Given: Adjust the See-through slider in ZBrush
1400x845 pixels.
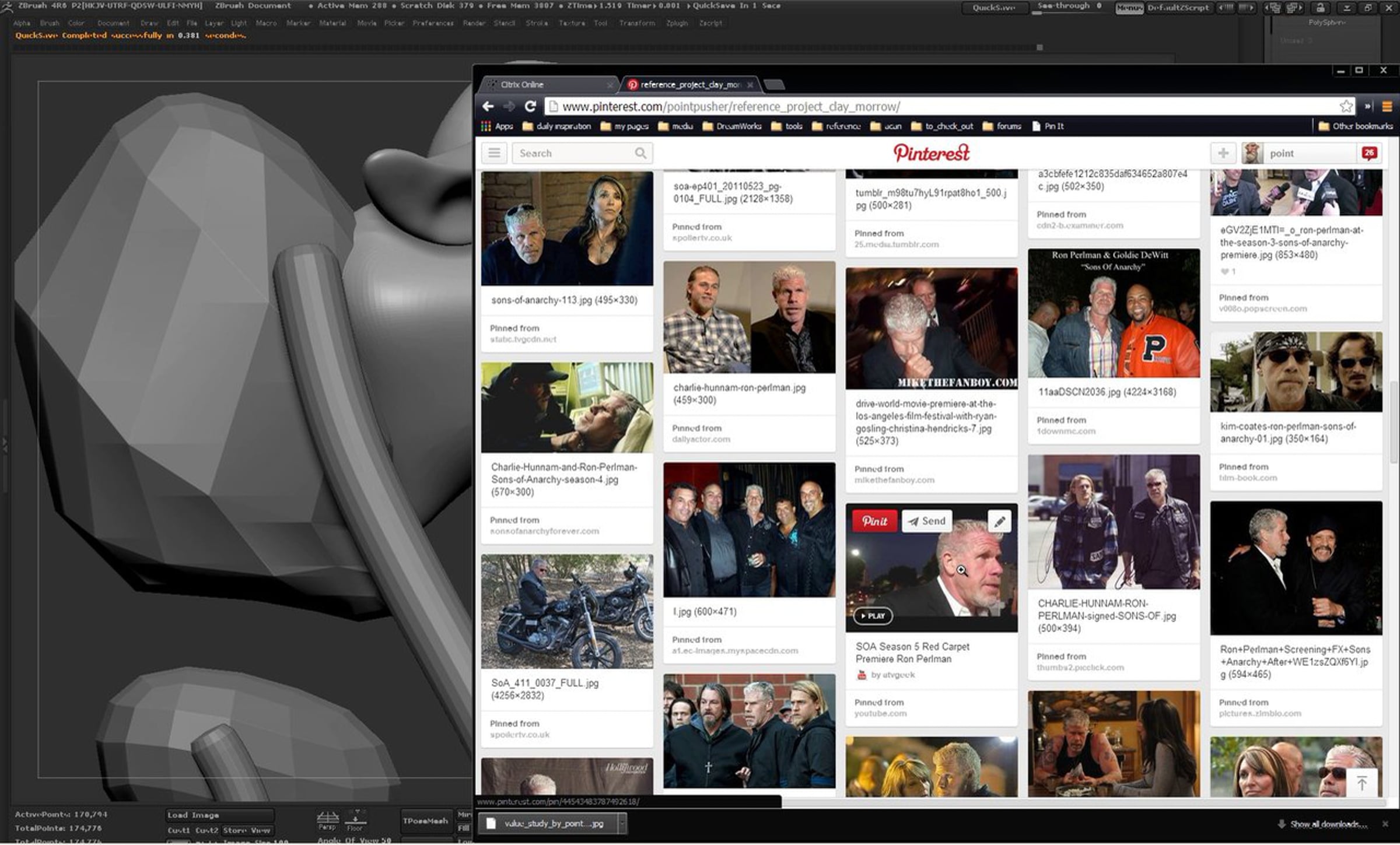Looking at the screenshot, I should point(1069,8).
